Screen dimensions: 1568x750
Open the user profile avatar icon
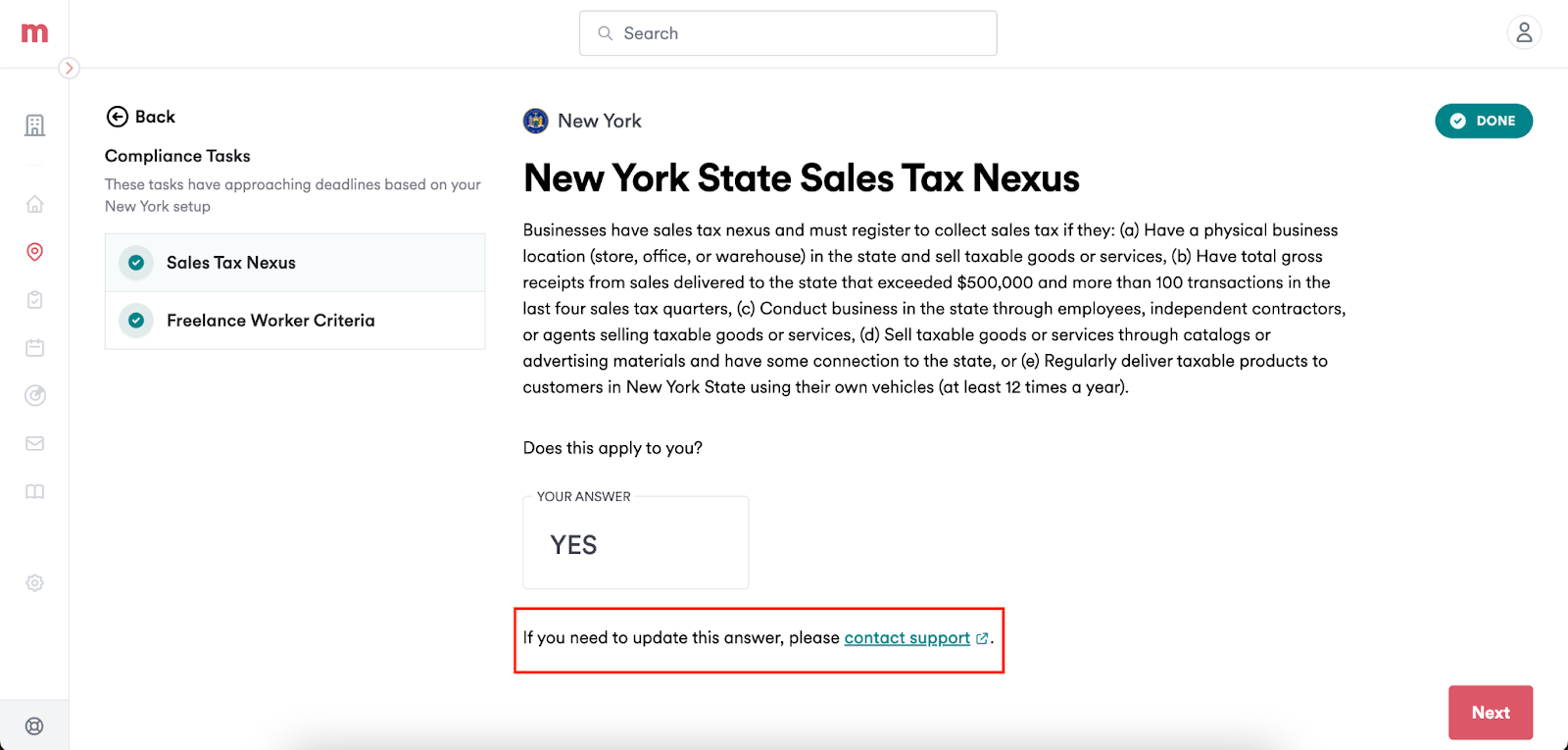click(x=1524, y=32)
